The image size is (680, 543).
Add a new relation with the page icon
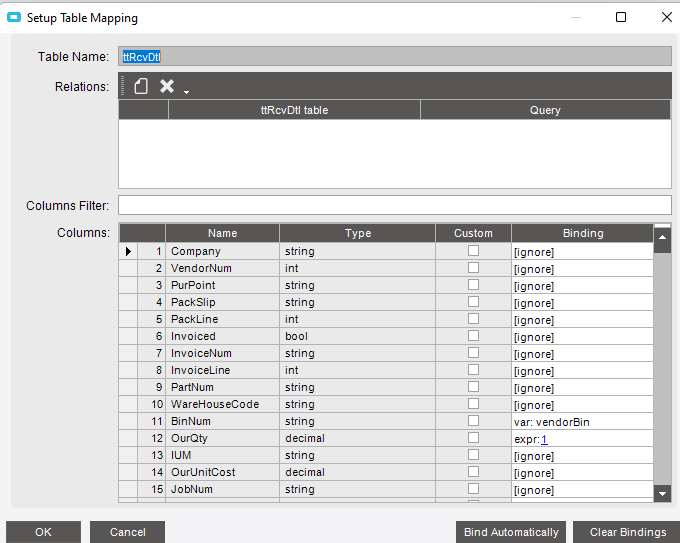point(141,86)
